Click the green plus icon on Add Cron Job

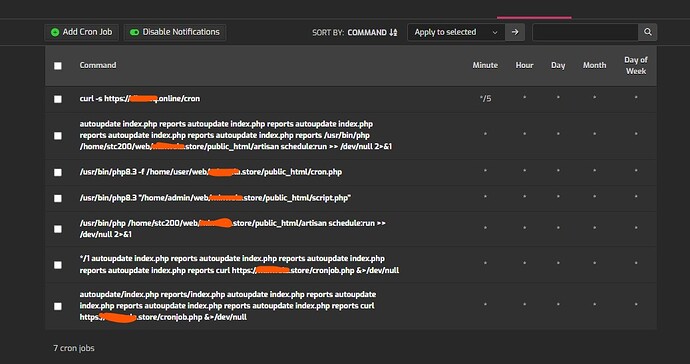point(55,32)
